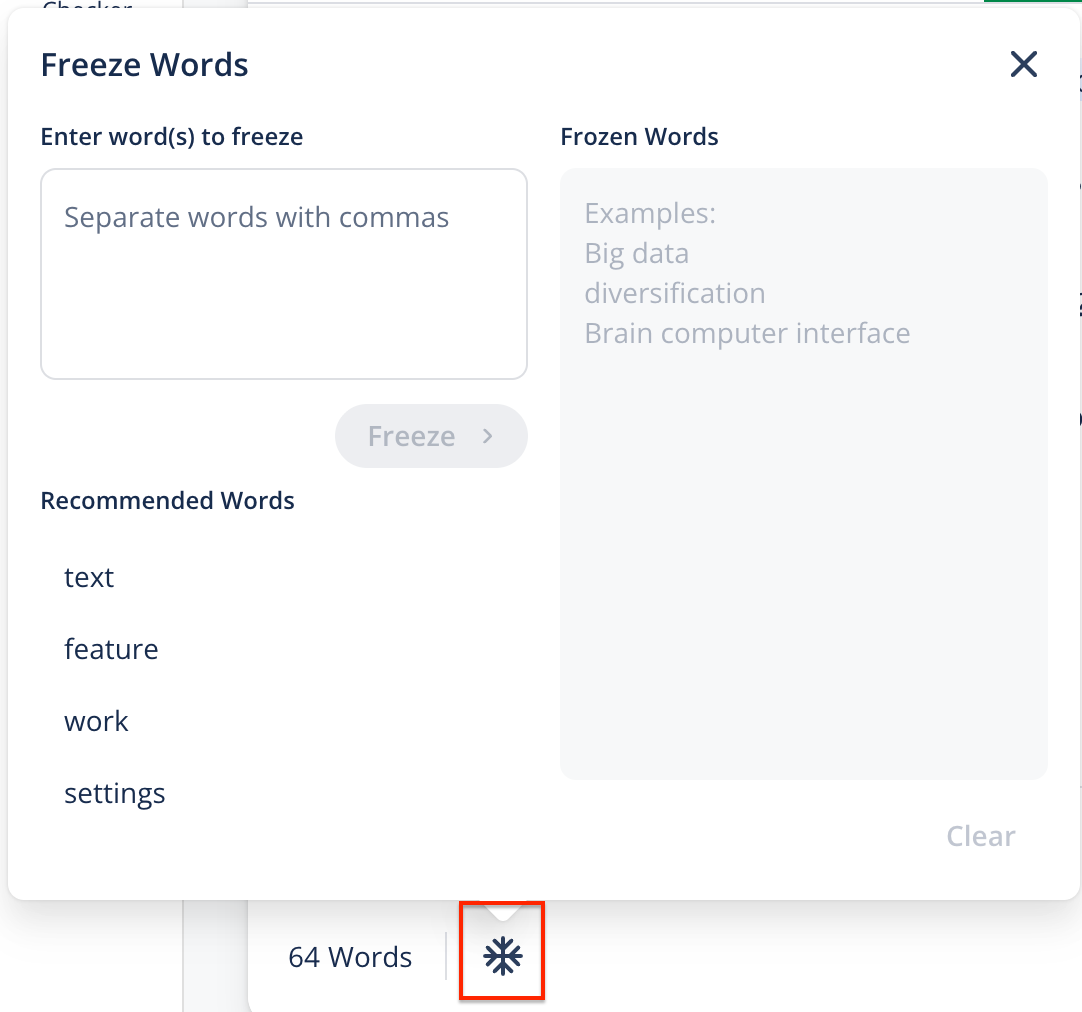
Task: Pick recommended word 'work'
Action: (96, 721)
